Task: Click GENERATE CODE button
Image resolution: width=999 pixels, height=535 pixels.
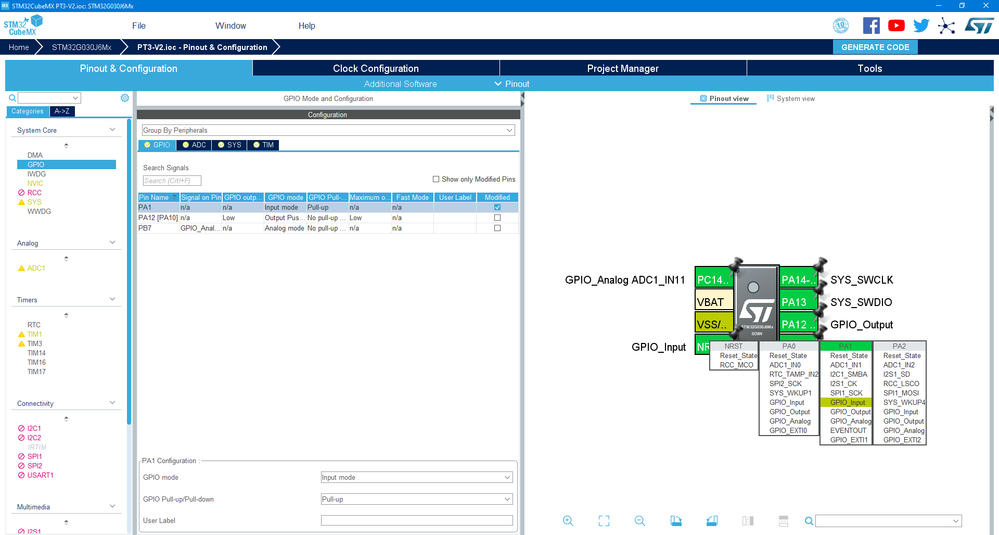Action: click(x=875, y=47)
